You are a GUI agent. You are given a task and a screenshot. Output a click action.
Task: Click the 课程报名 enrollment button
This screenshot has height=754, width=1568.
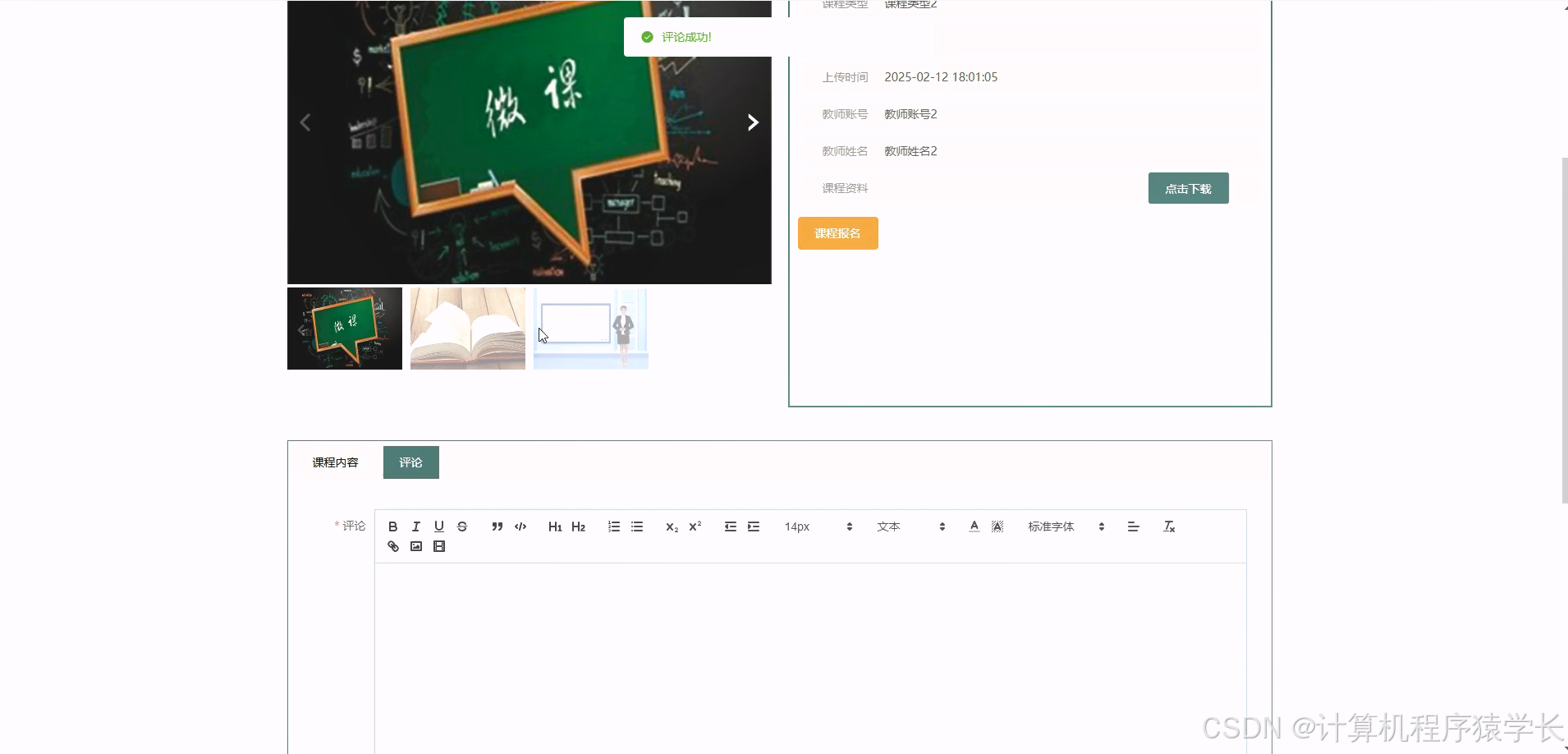tap(838, 232)
